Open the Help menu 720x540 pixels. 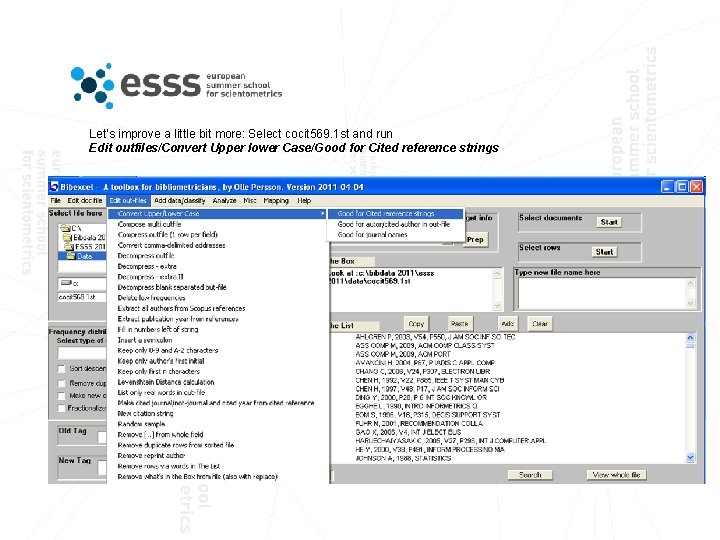click(304, 201)
